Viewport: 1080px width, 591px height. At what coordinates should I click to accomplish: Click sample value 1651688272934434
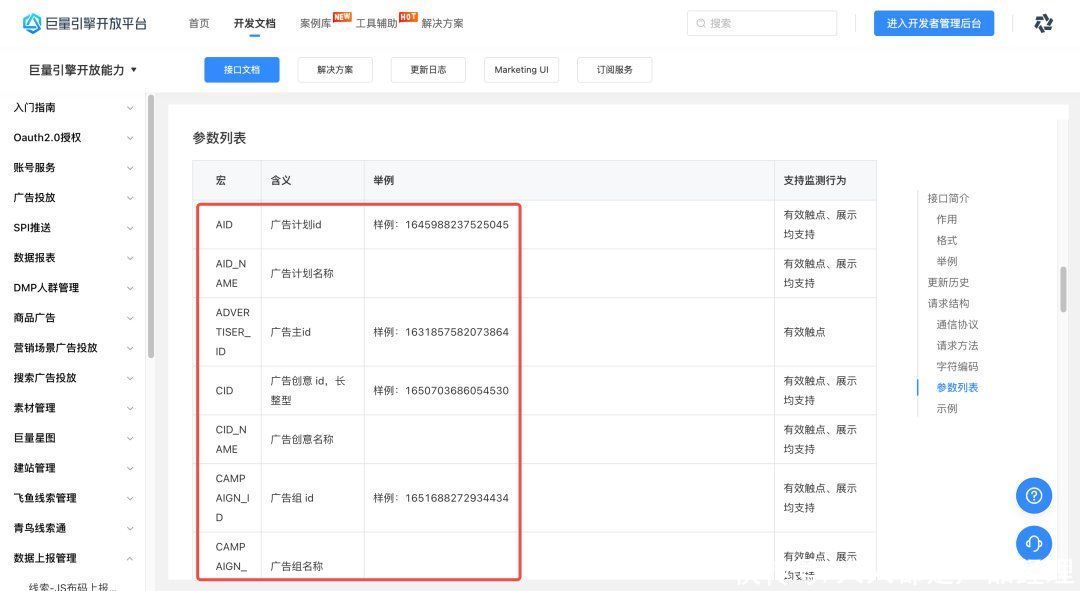457,498
